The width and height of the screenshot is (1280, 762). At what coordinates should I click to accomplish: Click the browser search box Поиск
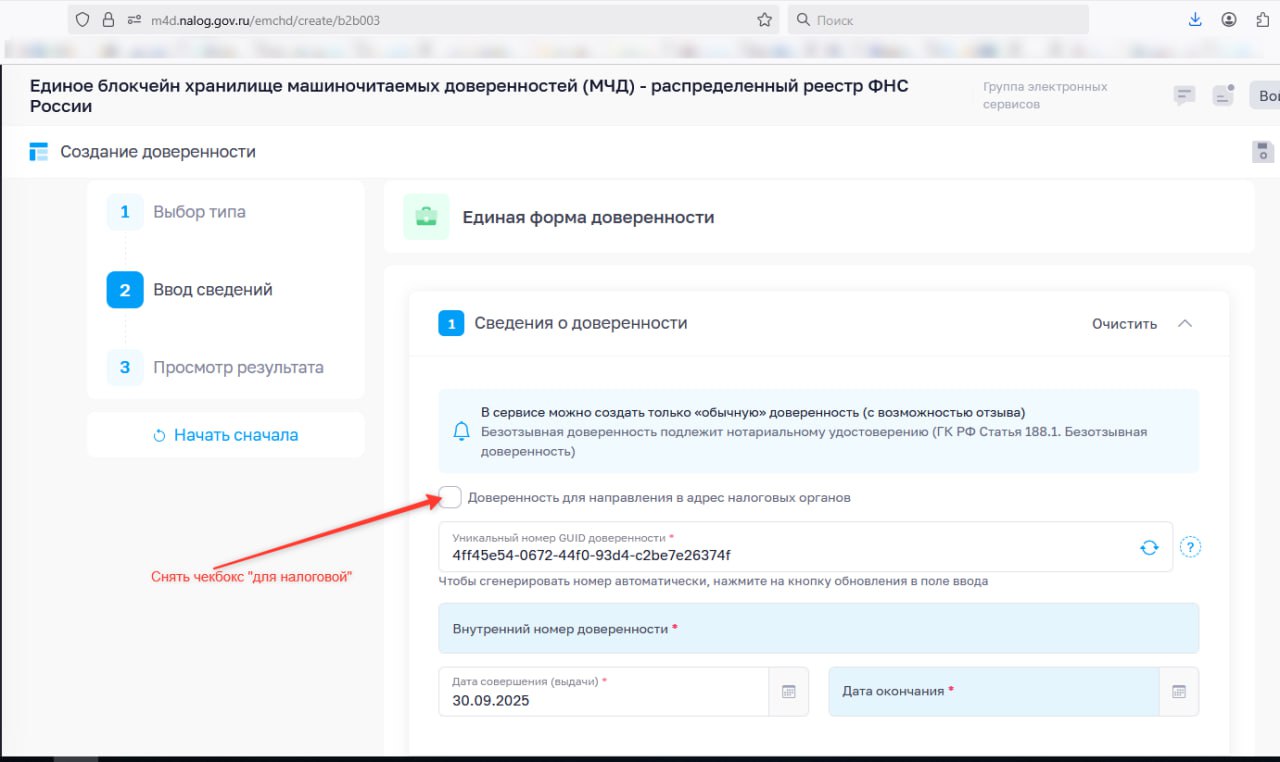(x=940, y=20)
